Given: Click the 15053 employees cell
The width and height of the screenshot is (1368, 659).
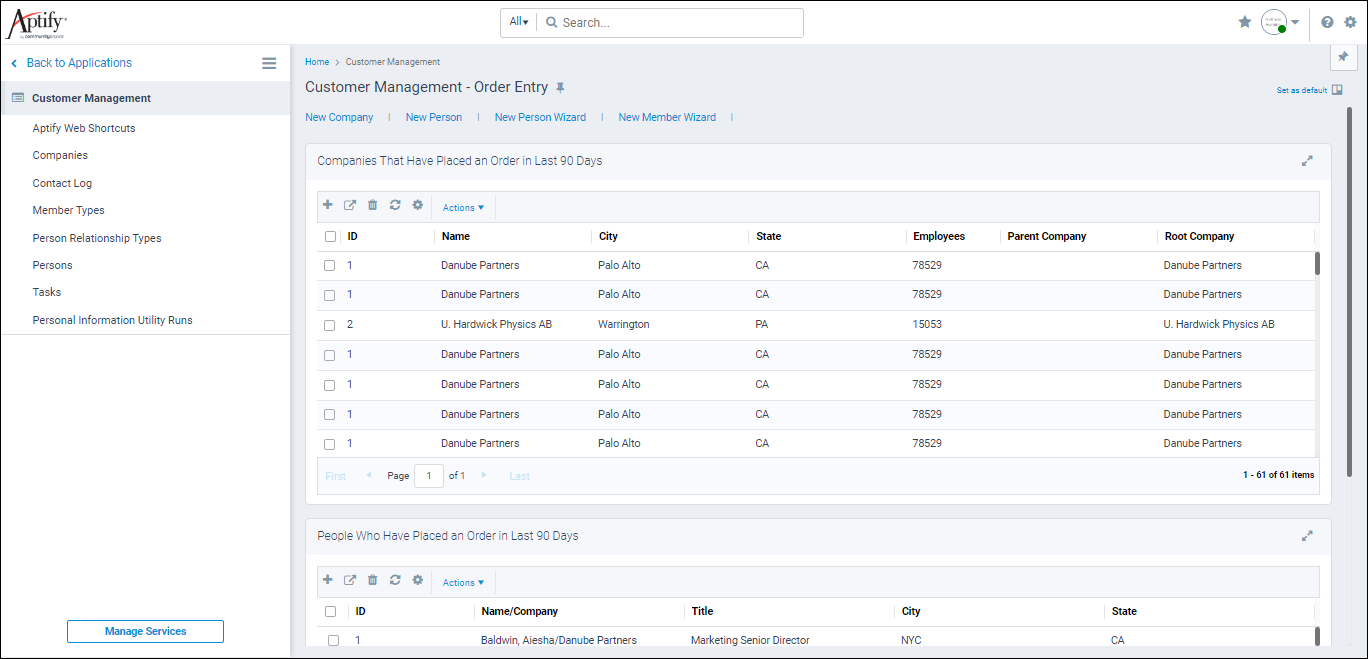Looking at the screenshot, I should tap(927, 325).
